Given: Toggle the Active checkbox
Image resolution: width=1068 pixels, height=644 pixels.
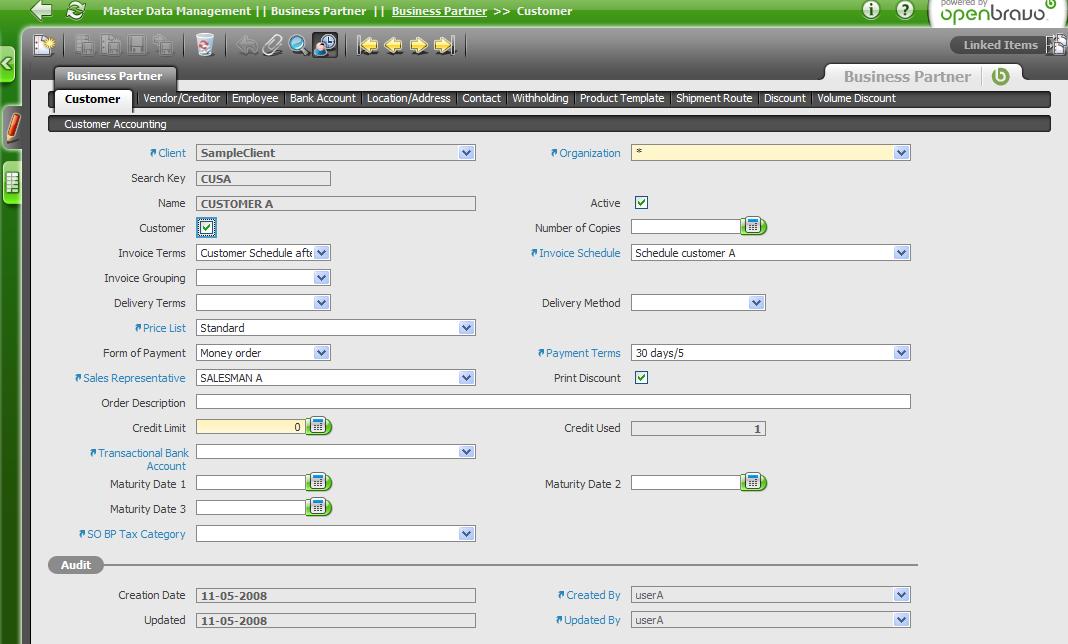Looking at the screenshot, I should tap(641, 203).
